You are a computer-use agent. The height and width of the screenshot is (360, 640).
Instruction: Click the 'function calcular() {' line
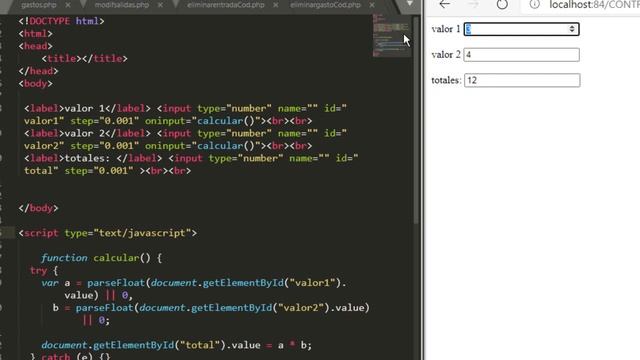(x=101, y=258)
